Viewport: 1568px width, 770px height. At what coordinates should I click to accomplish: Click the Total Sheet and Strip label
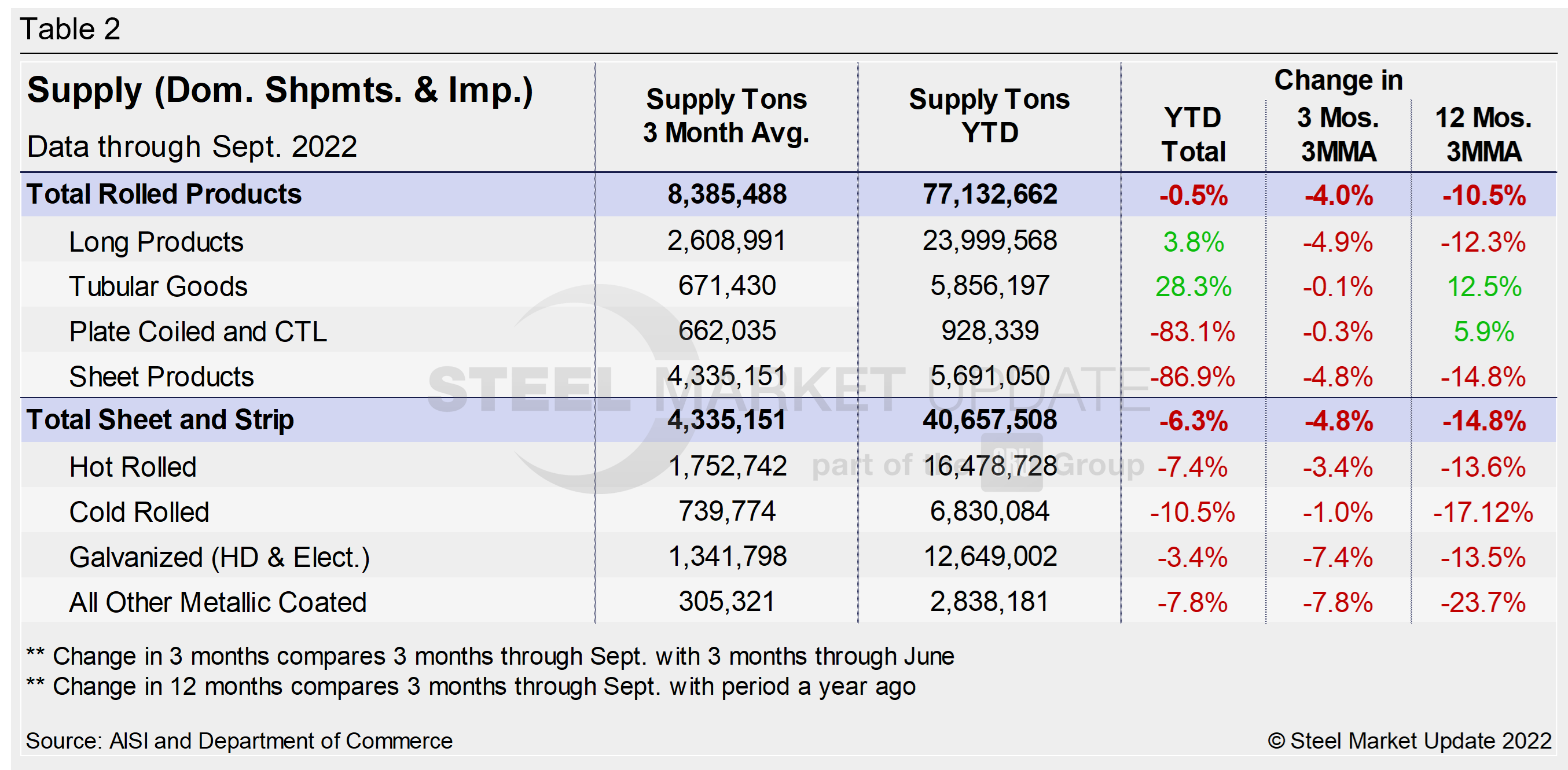[x=160, y=420]
